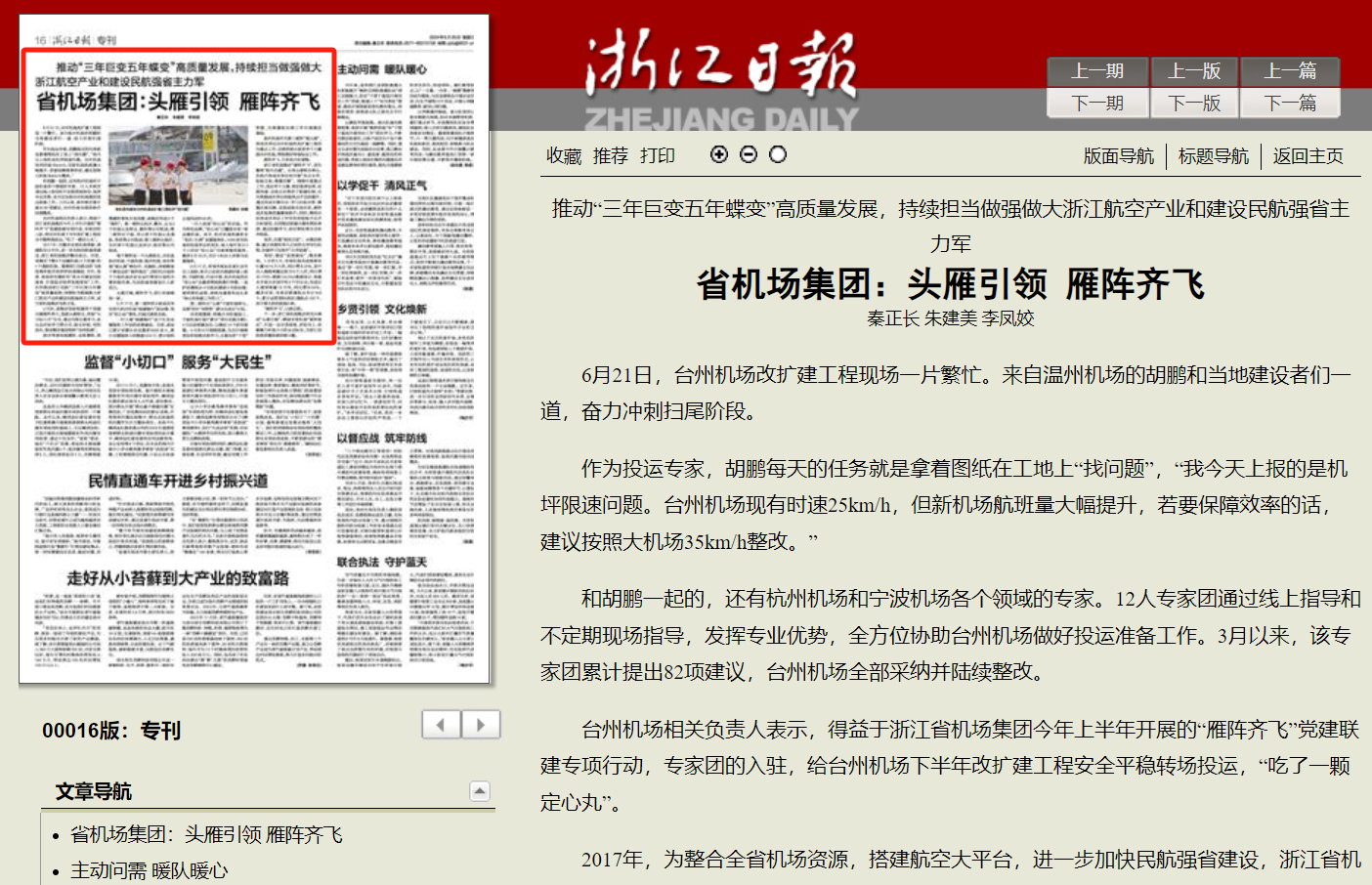The height and width of the screenshot is (885, 1372).
Task: Go to 下一篇 next article
Action: click(1290, 103)
